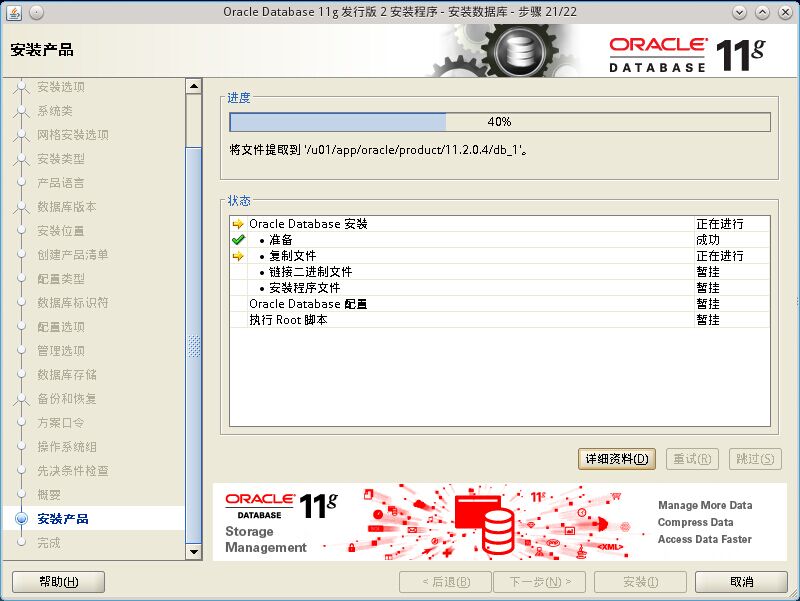Click sidebar scrollbar down arrow
Image resolution: width=800 pixels, height=601 pixels.
pos(194,552)
